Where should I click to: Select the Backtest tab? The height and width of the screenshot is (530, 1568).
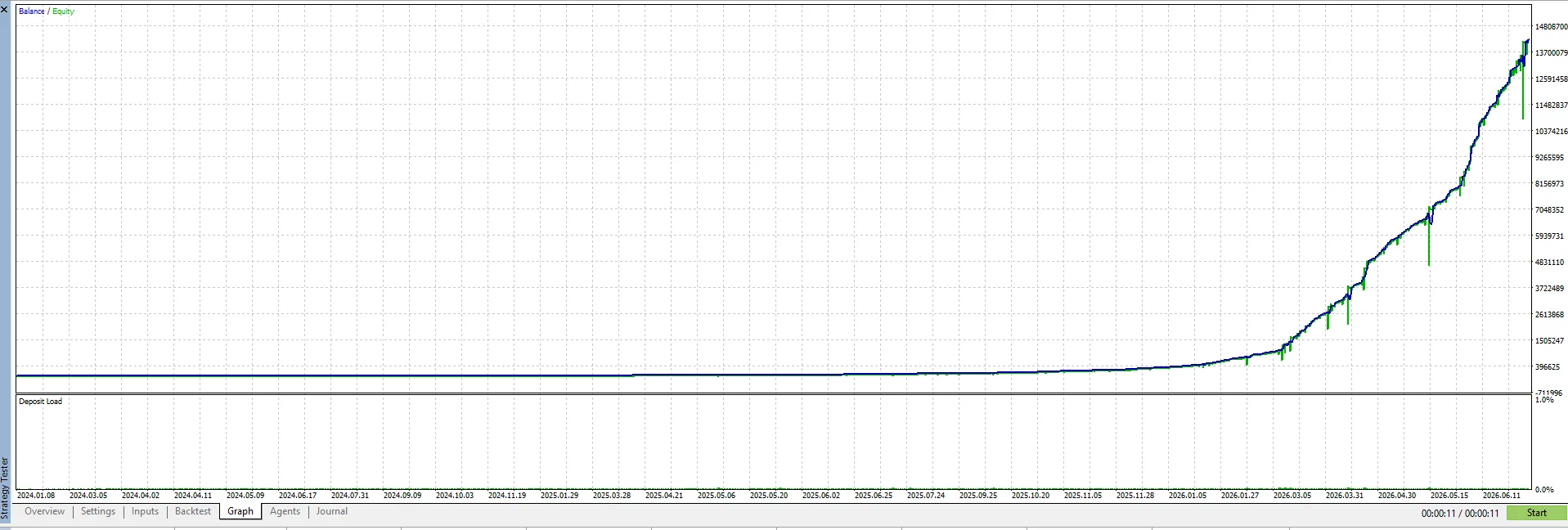point(193,511)
